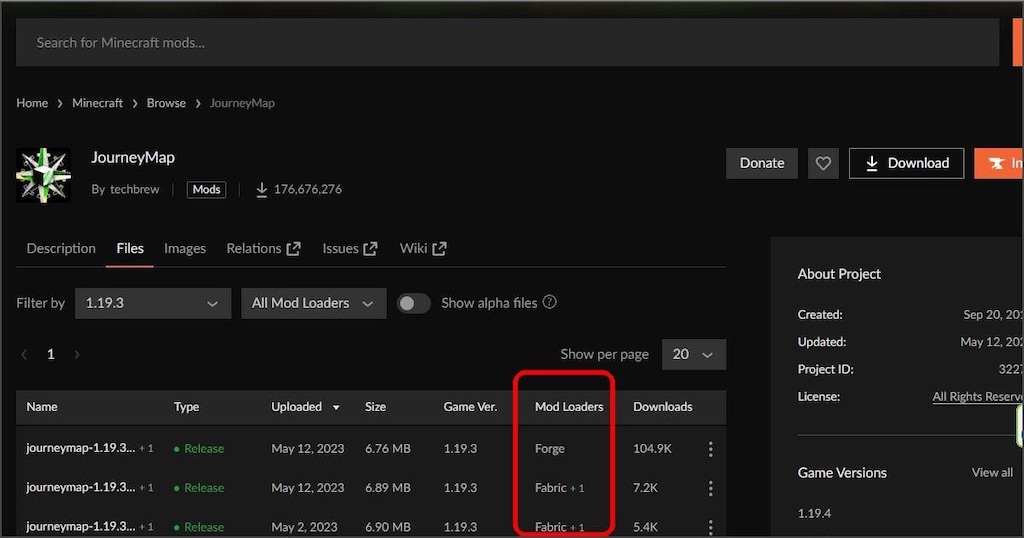
Task: Open the three-dot menu for the Forge file row
Action: point(711,449)
